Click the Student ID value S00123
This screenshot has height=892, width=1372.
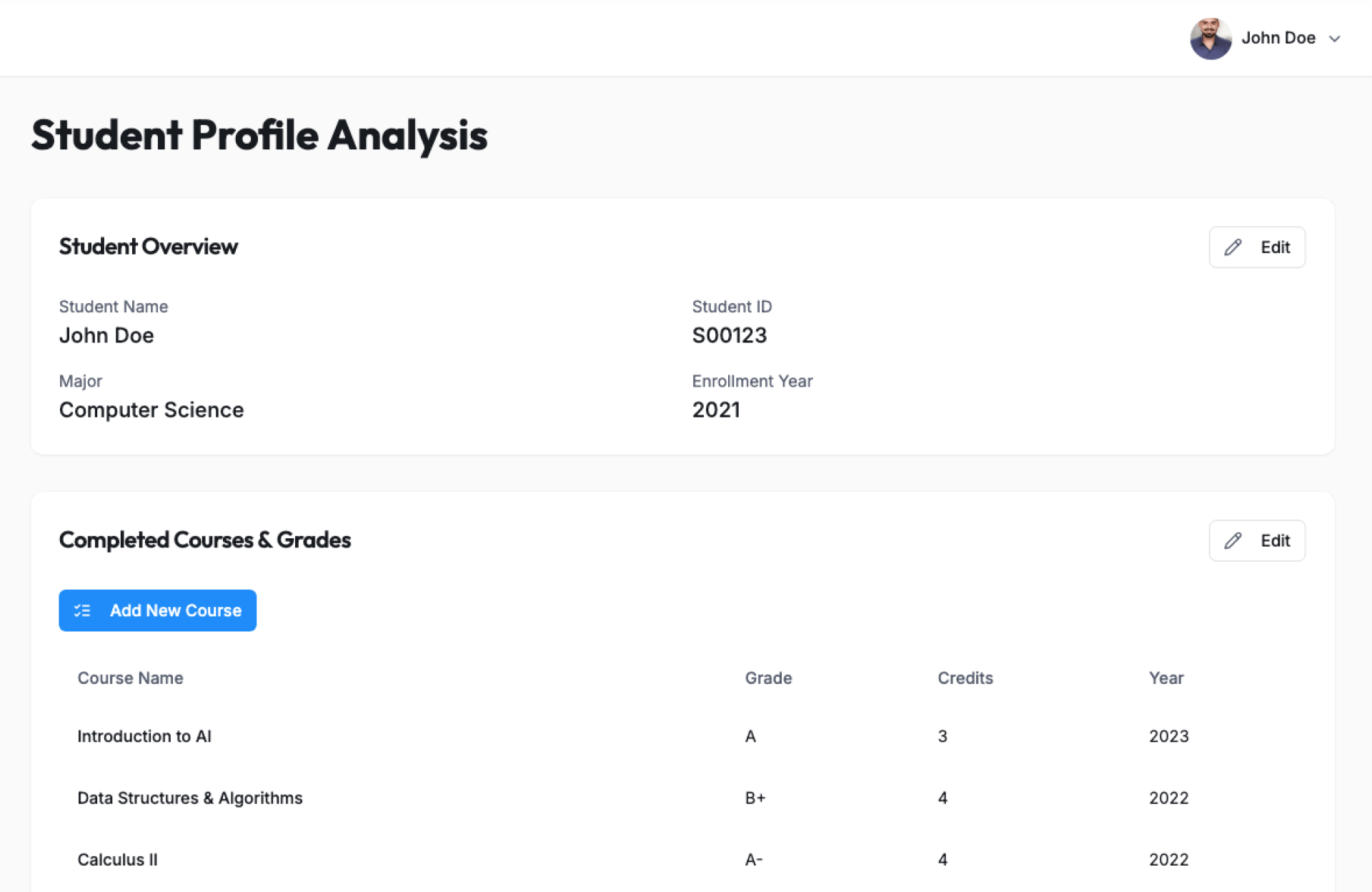pyautogui.click(x=729, y=335)
